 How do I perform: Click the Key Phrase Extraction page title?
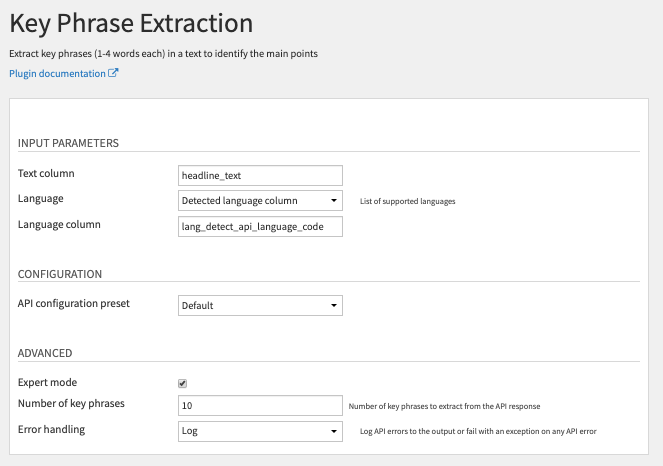131,23
